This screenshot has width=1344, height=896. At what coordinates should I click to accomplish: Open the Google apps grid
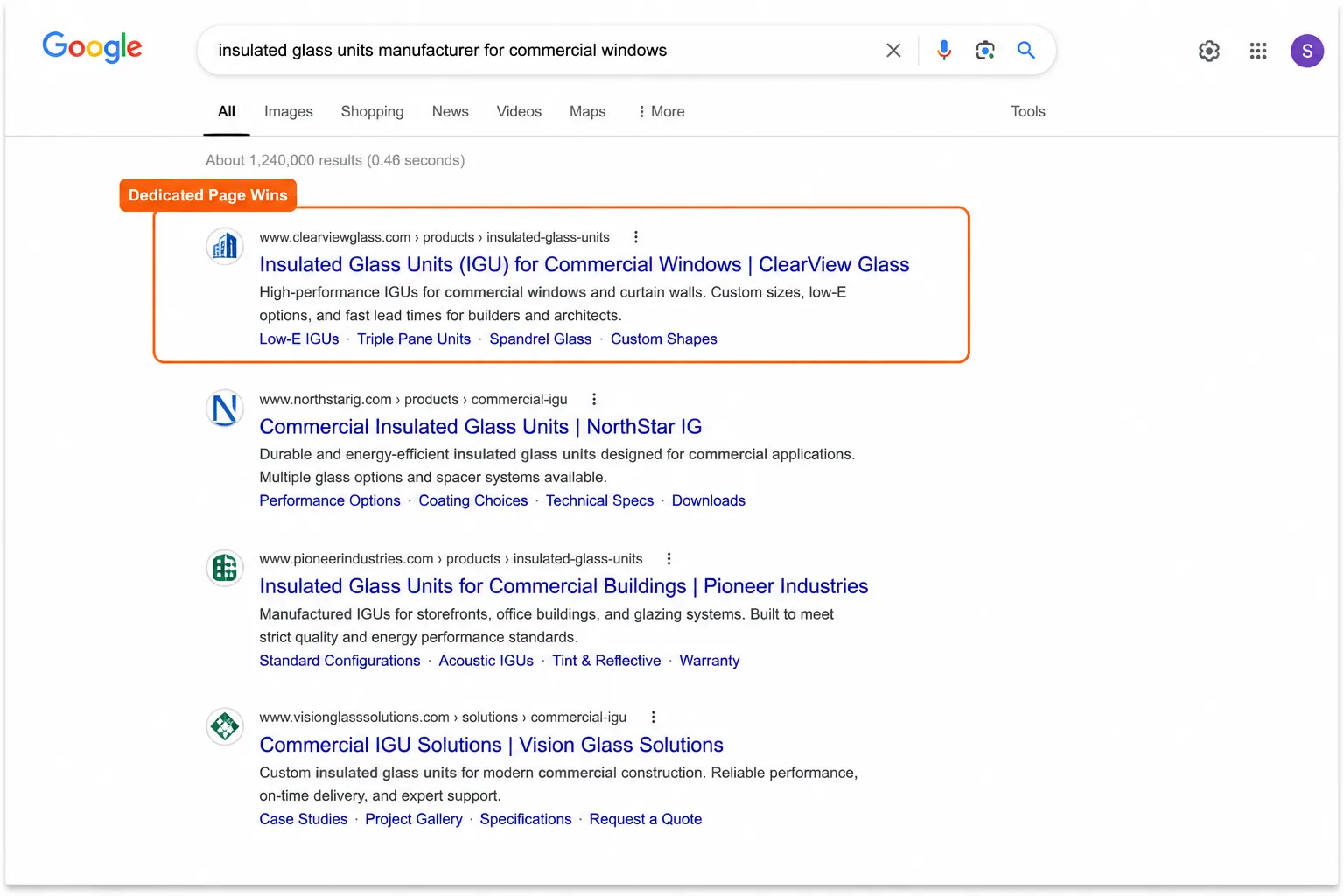coord(1258,51)
